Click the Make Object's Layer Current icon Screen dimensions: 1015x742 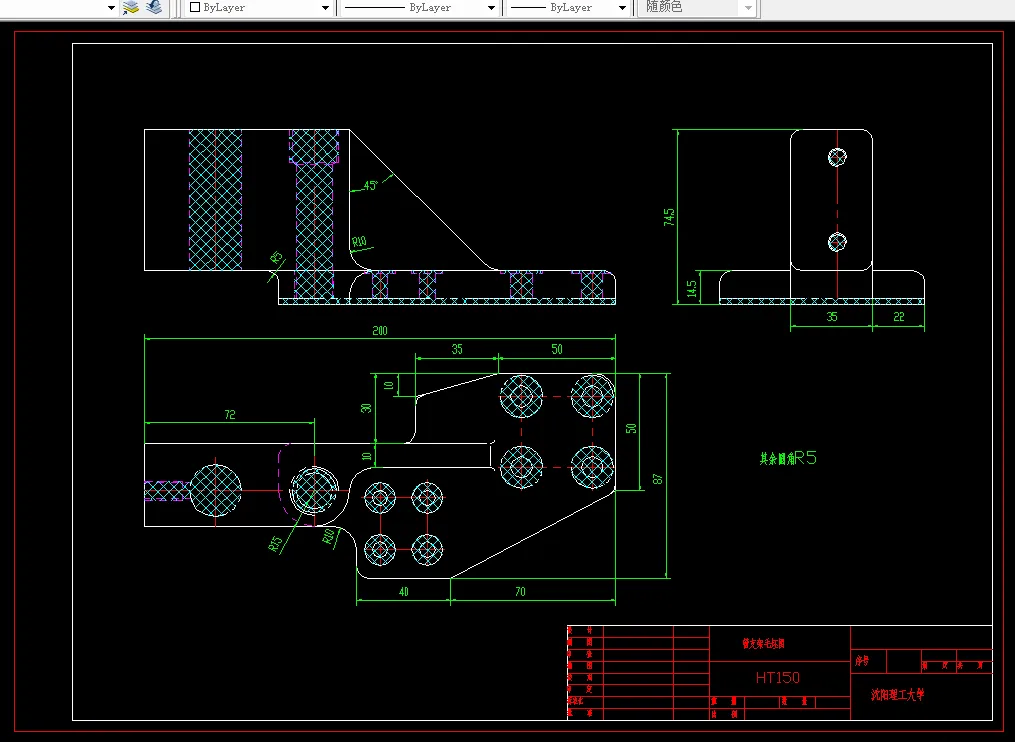(x=131, y=7)
